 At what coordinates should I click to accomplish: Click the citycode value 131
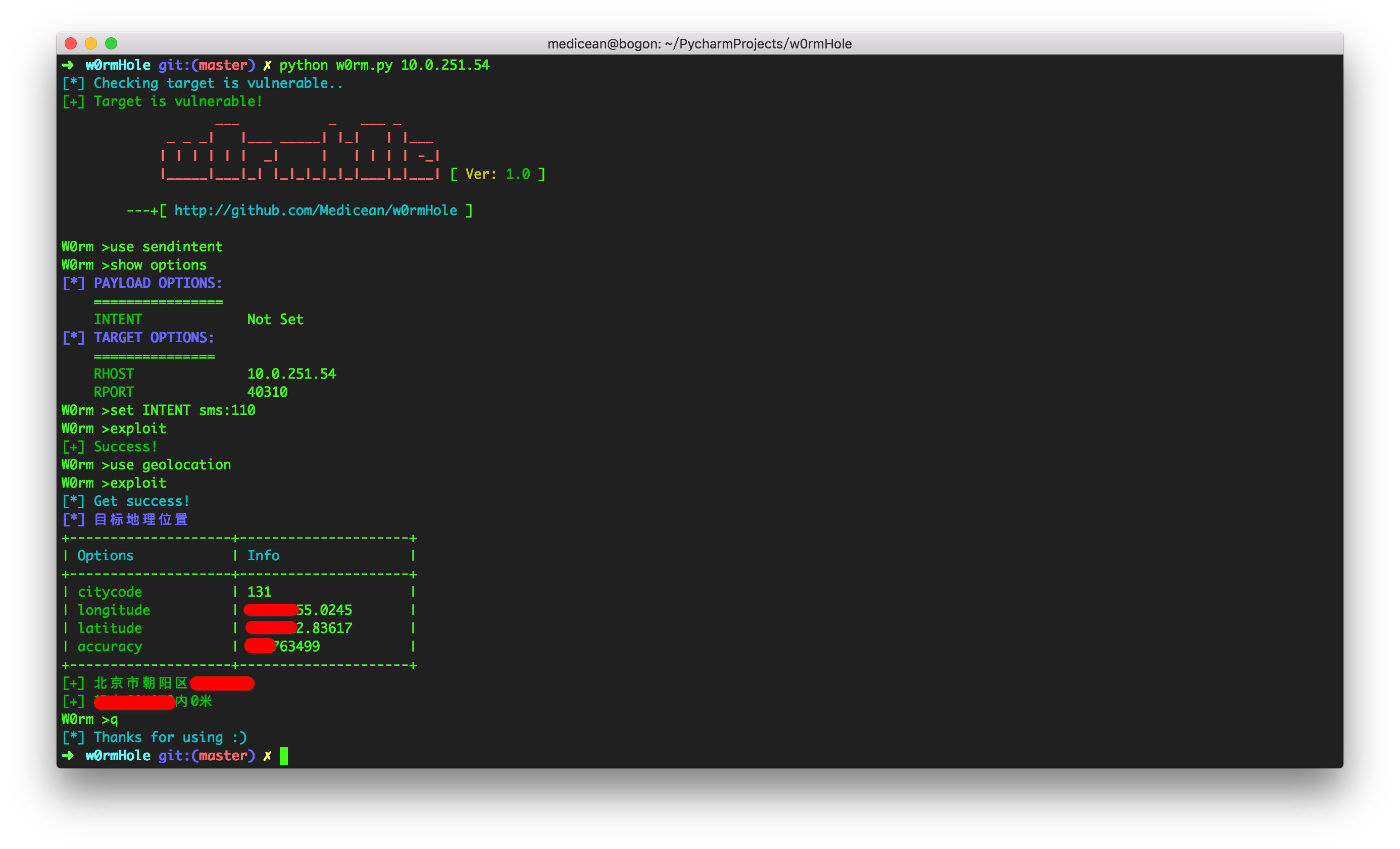tap(259, 592)
